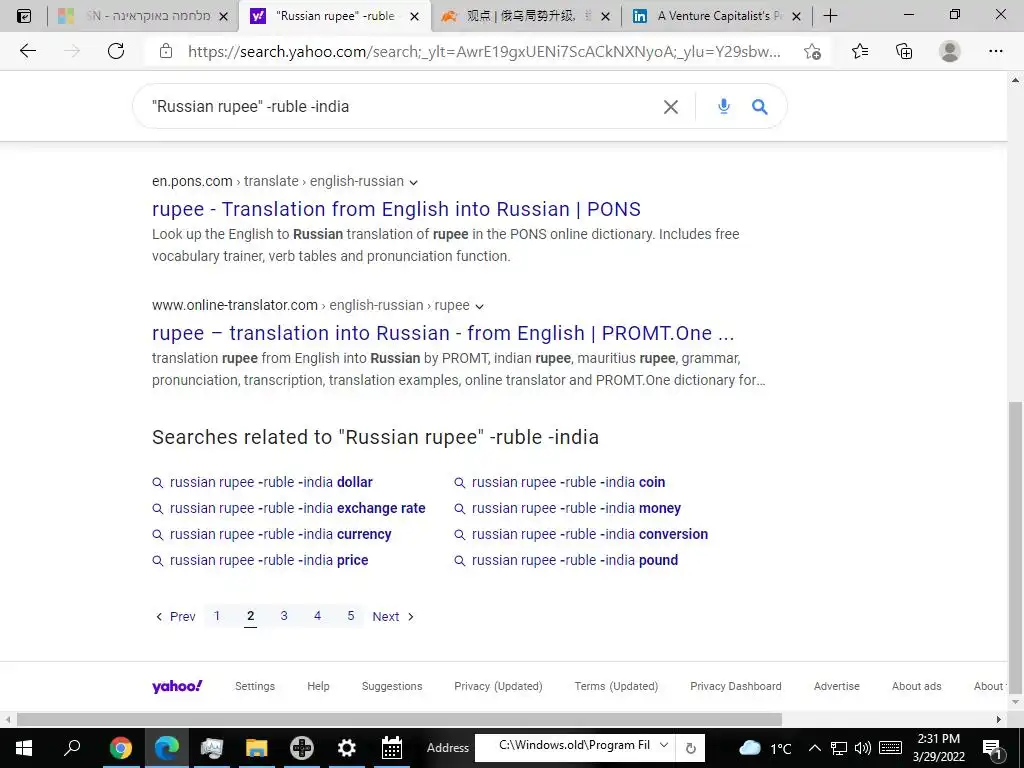Open Advertise footer link
The width and height of the screenshot is (1024, 768).
point(837,686)
